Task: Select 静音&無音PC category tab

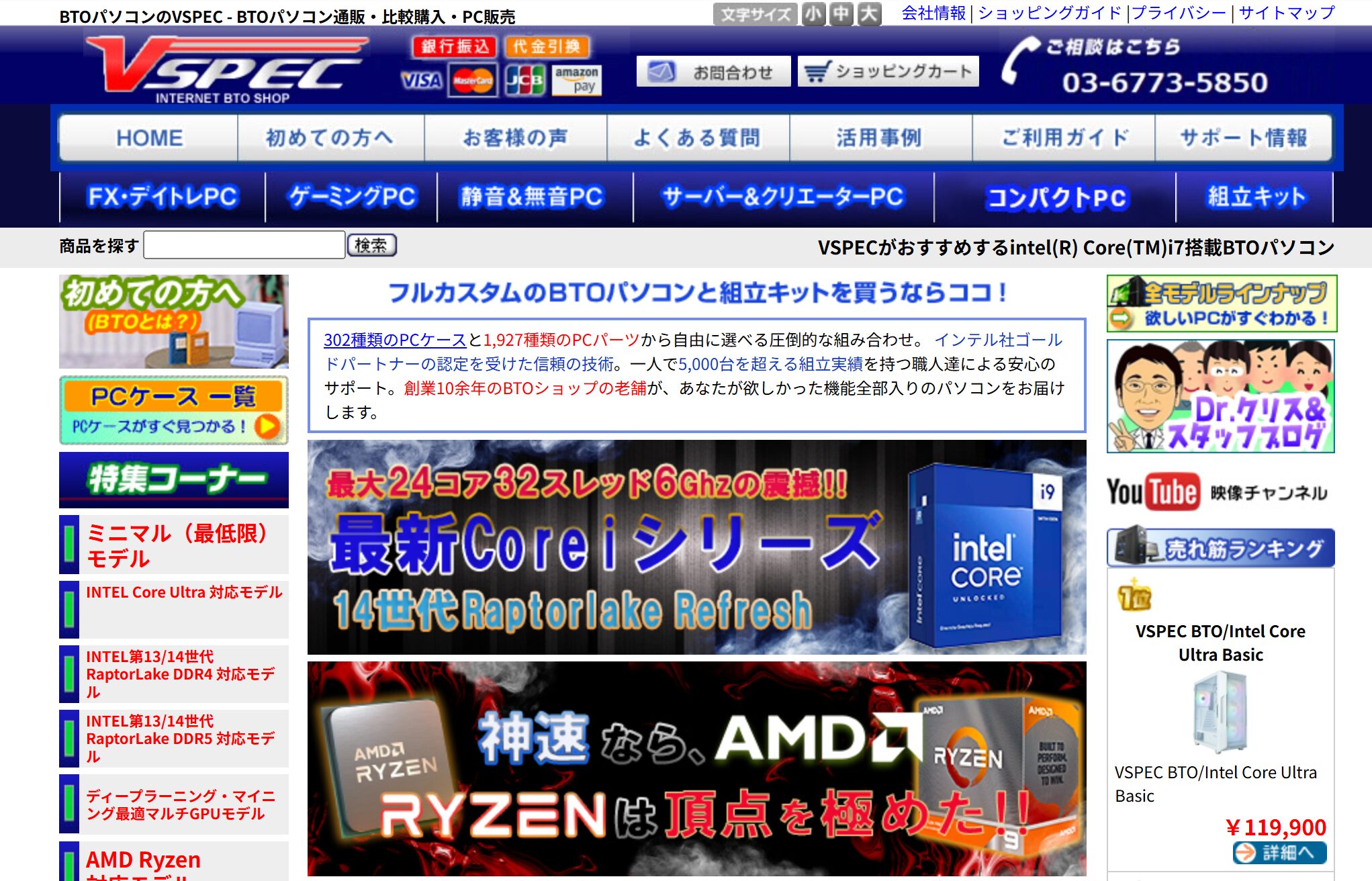Action: pos(535,197)
